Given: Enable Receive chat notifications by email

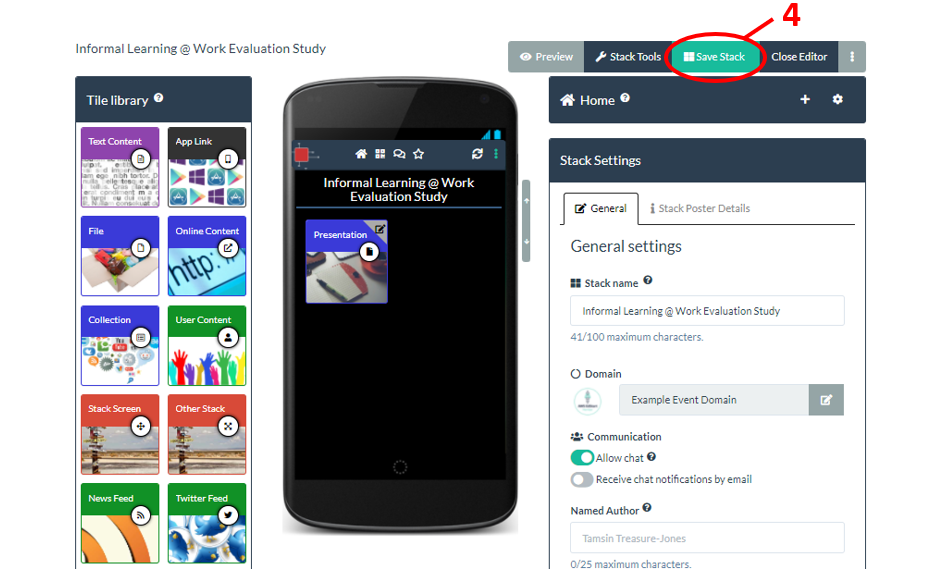Looking at the screenshot, I should coord(582,480).
